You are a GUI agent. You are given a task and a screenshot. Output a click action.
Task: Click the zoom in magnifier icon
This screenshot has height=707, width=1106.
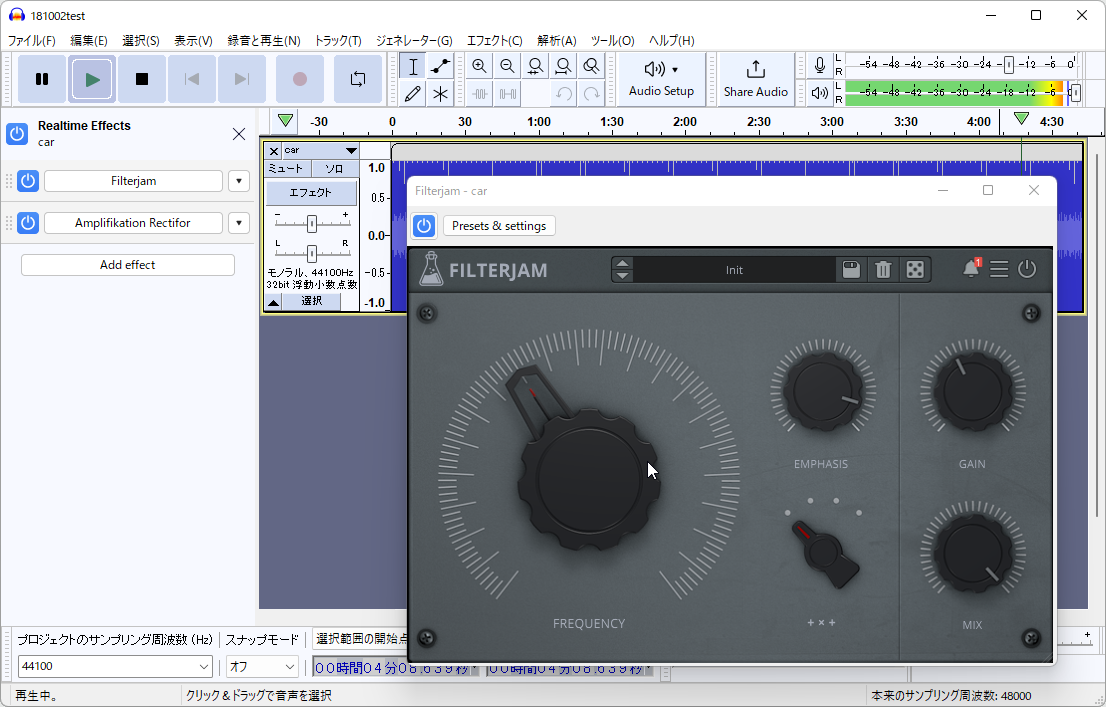pos(479,67)
